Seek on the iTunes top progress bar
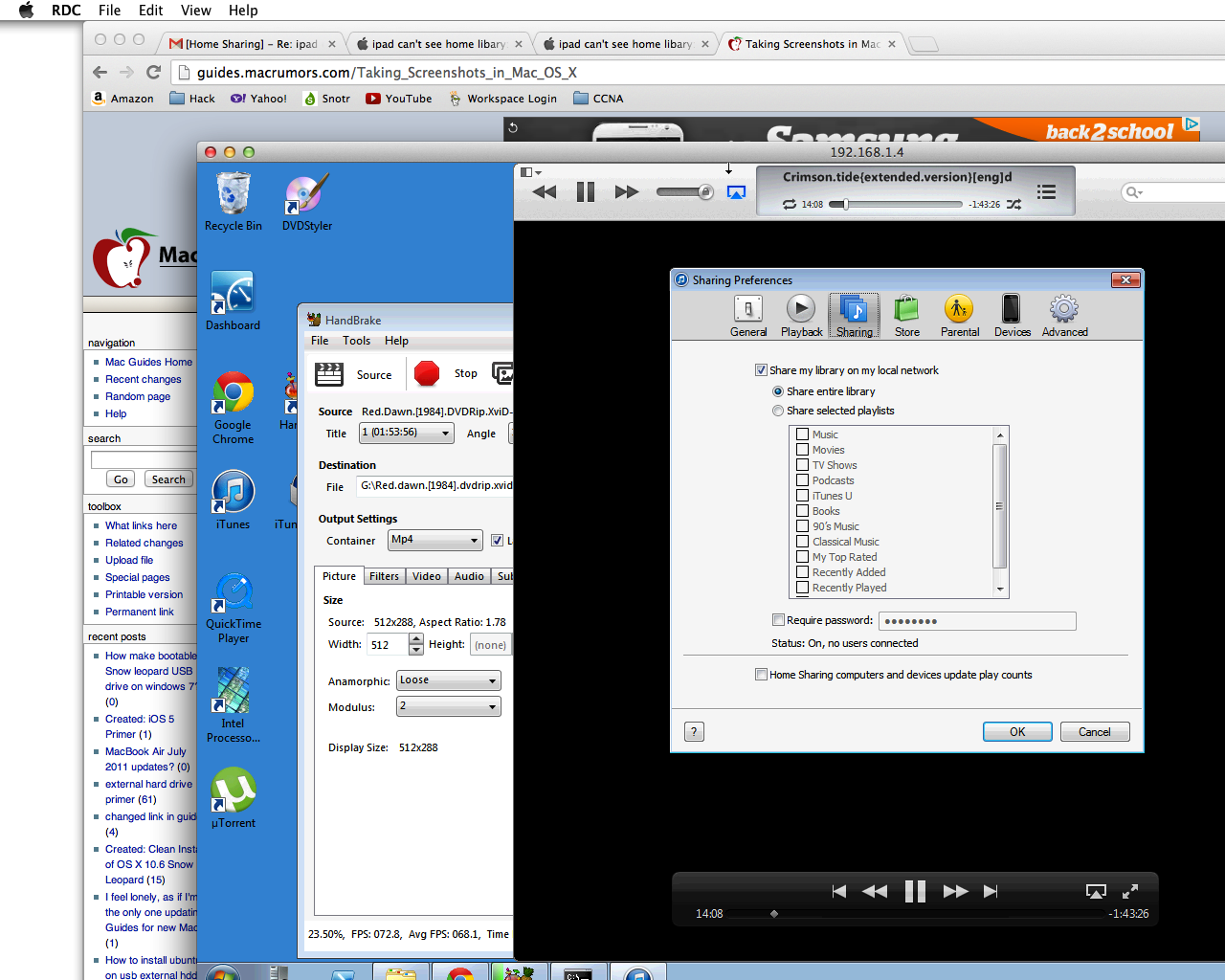The width and height of the screenshot is (1225, 980). (x=896, y=205)
